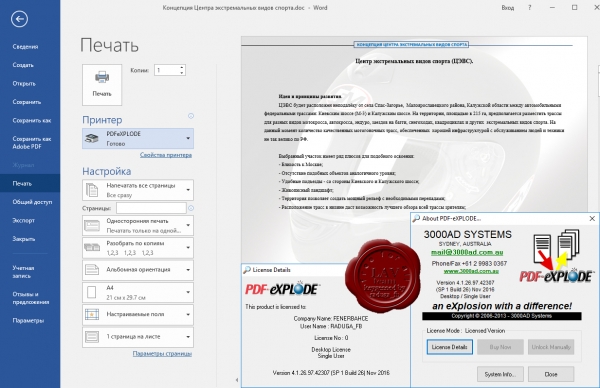Open www.3000ad.com.au website link
Viewport: 600px width, 388px height.
click(x=471, y=271)
